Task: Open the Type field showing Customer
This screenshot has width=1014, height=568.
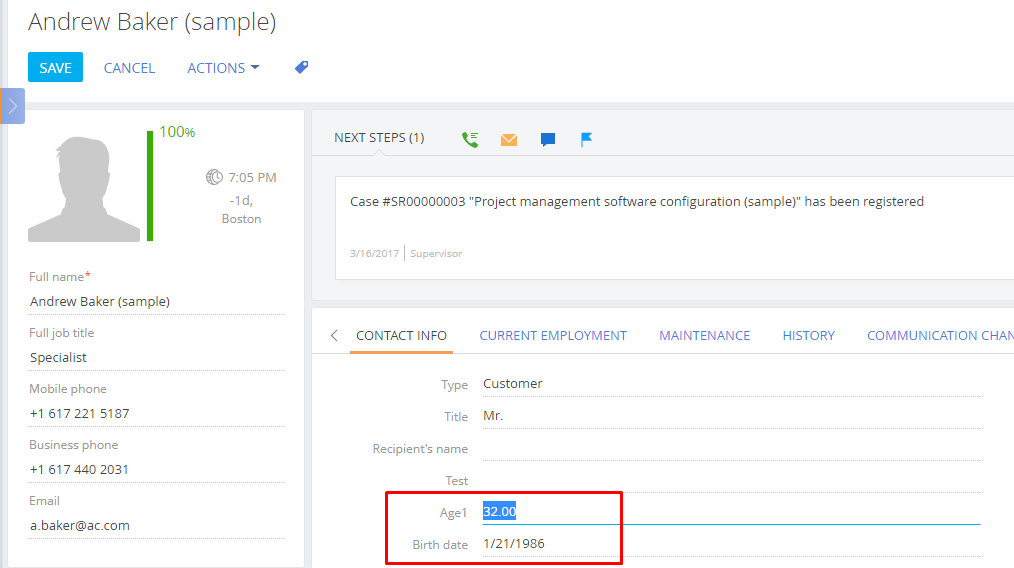Action: point(731,384)
